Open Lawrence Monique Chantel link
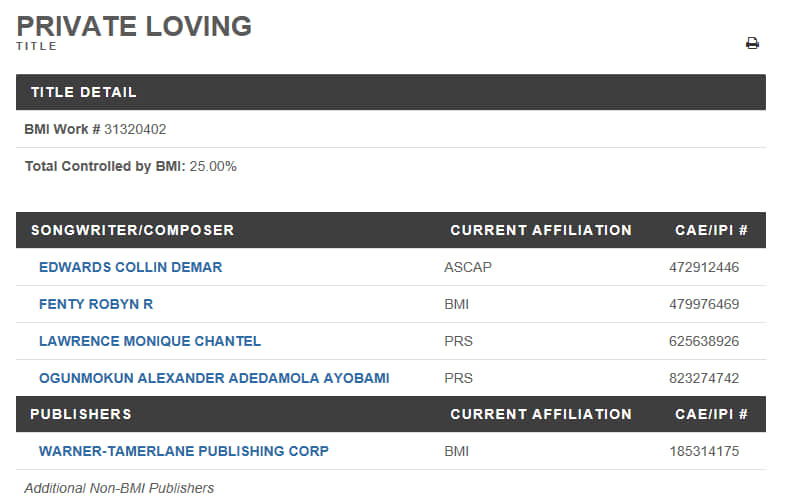787x504 pixels. [x=150, y=341]
